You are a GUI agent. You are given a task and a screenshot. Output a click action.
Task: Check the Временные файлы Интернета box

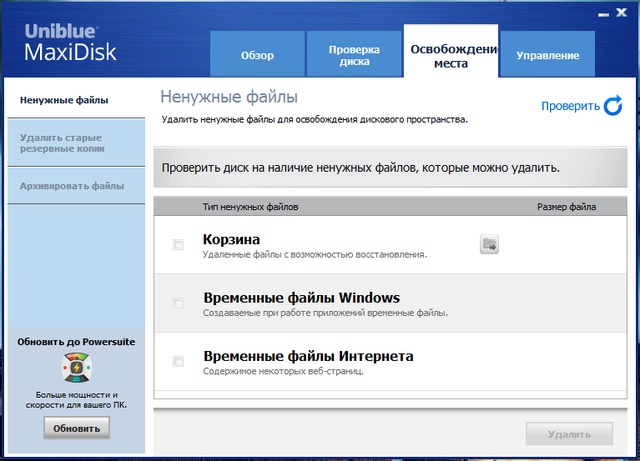click(179, 361)
